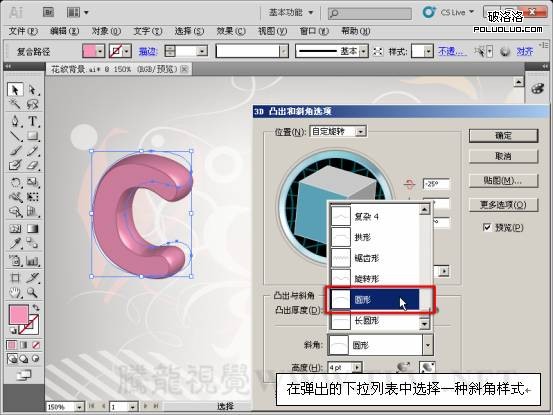Click the 取消 cancel button

(x=503, y=156)
